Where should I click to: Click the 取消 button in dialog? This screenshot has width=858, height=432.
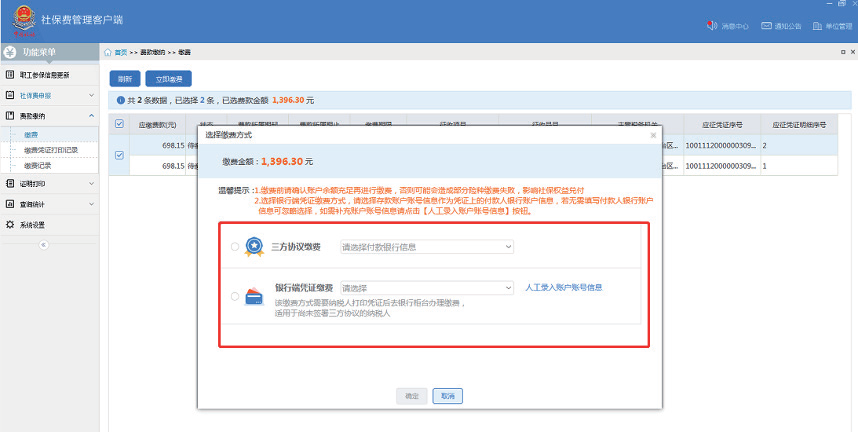447,395
